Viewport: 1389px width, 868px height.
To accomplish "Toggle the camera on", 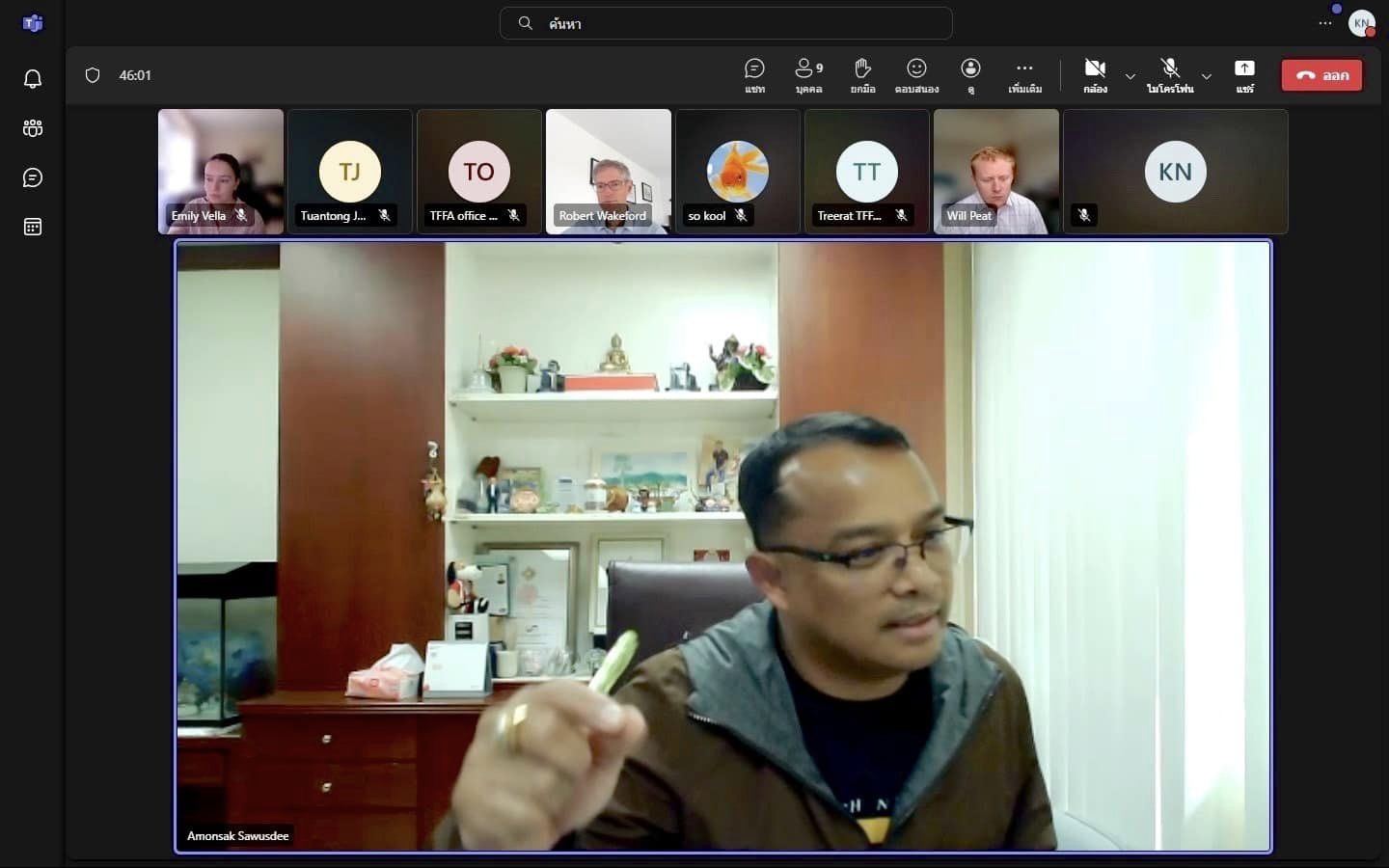I will point(1095,74).
